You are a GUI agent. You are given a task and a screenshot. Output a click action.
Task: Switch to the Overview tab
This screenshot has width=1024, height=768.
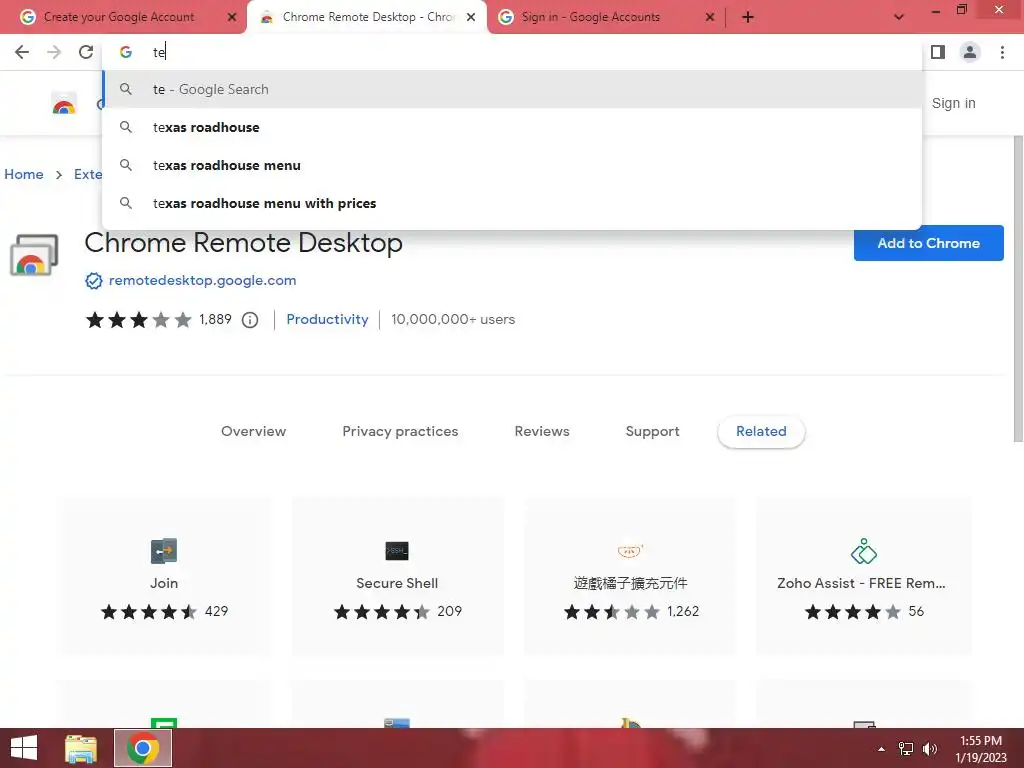[253, 431]
